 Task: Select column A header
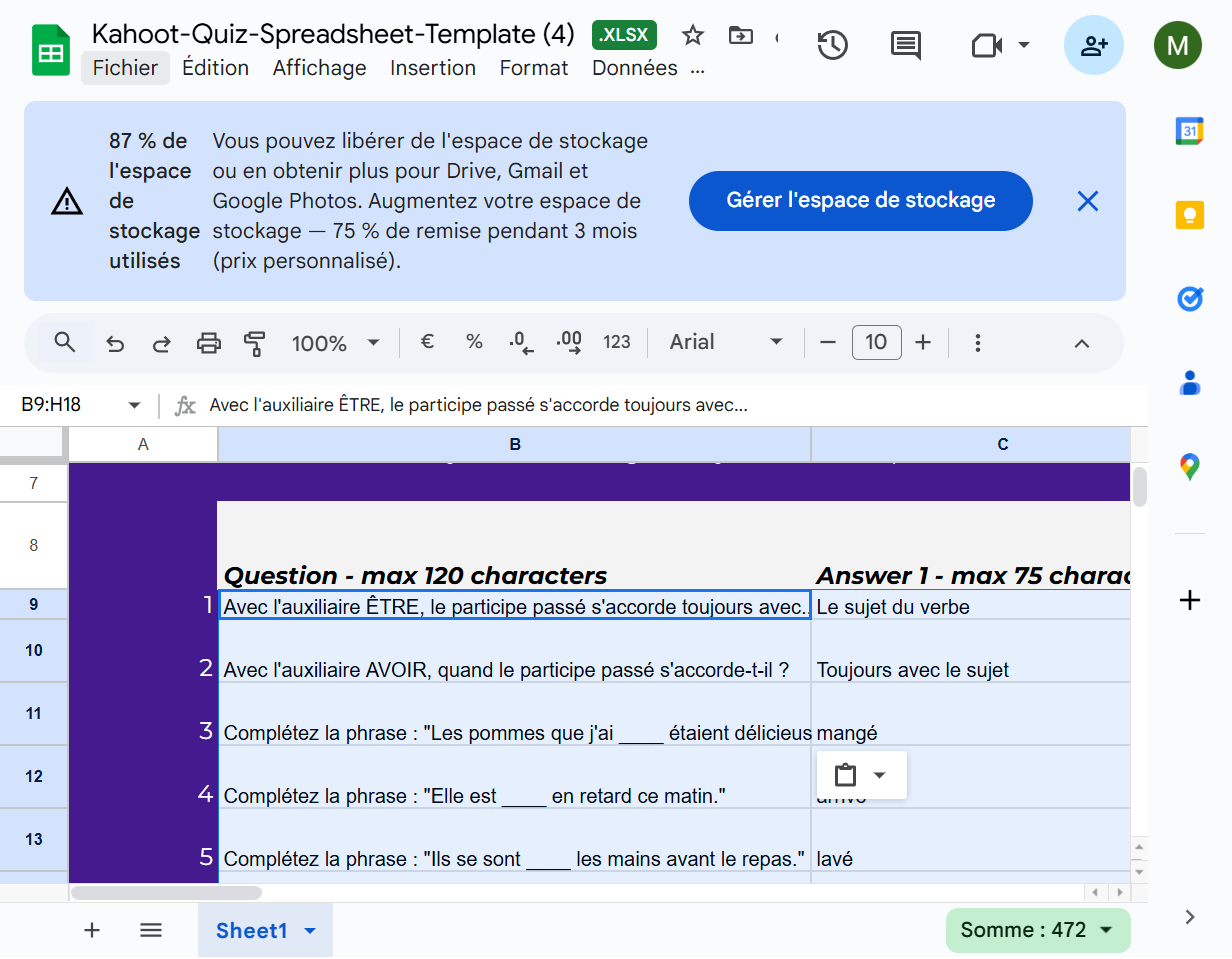pyautogui.click(x=143, y=444)
